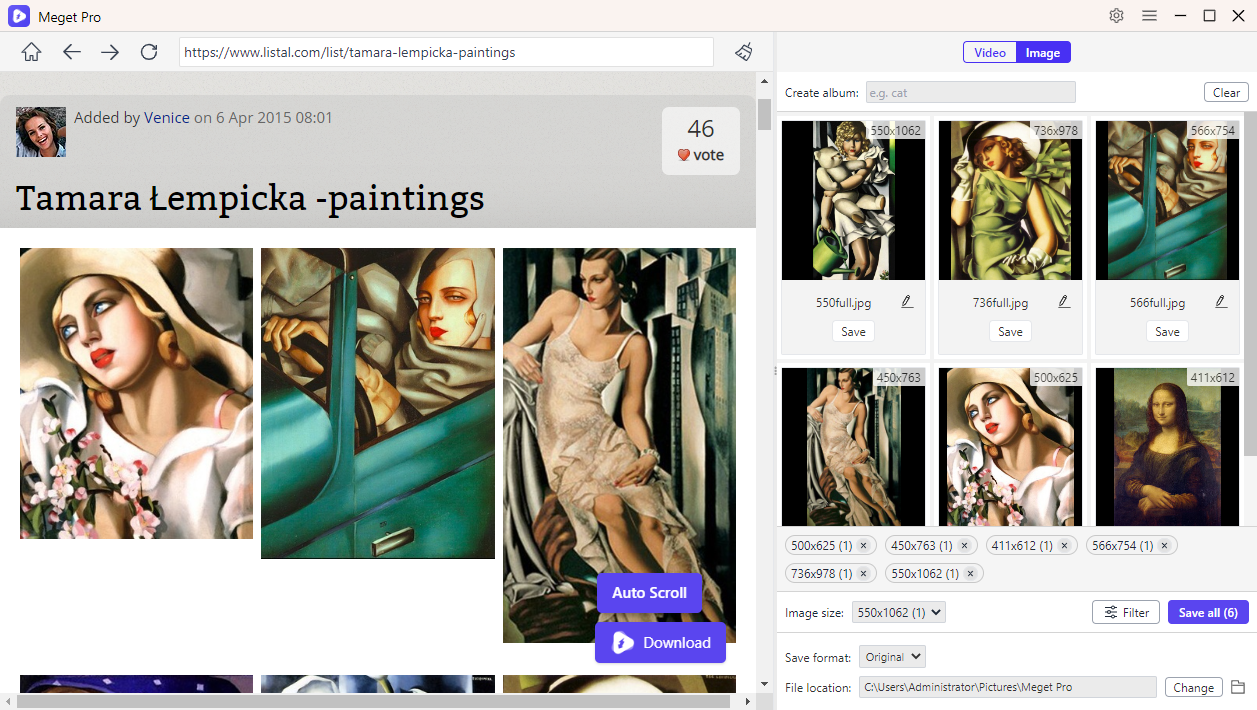Rename 550full.jpg with pencil icon

(x=907, y=301)
